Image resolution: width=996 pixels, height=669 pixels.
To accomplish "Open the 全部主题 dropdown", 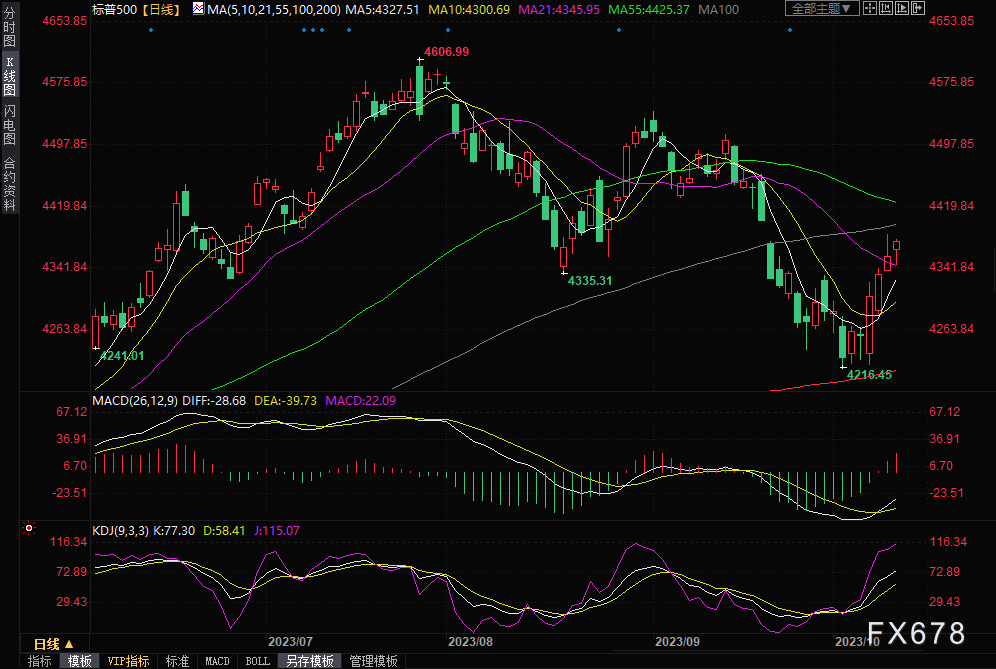I will pyautogui.click(x=822, y=8).
